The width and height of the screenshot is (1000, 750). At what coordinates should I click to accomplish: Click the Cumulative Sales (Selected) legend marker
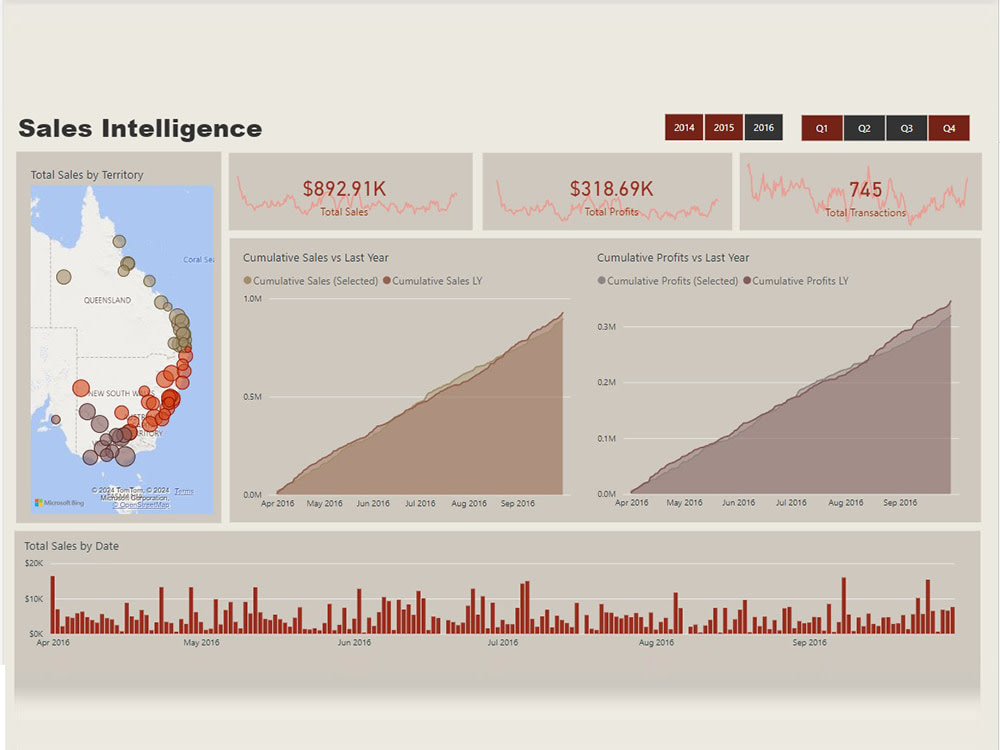click(247, 281)
